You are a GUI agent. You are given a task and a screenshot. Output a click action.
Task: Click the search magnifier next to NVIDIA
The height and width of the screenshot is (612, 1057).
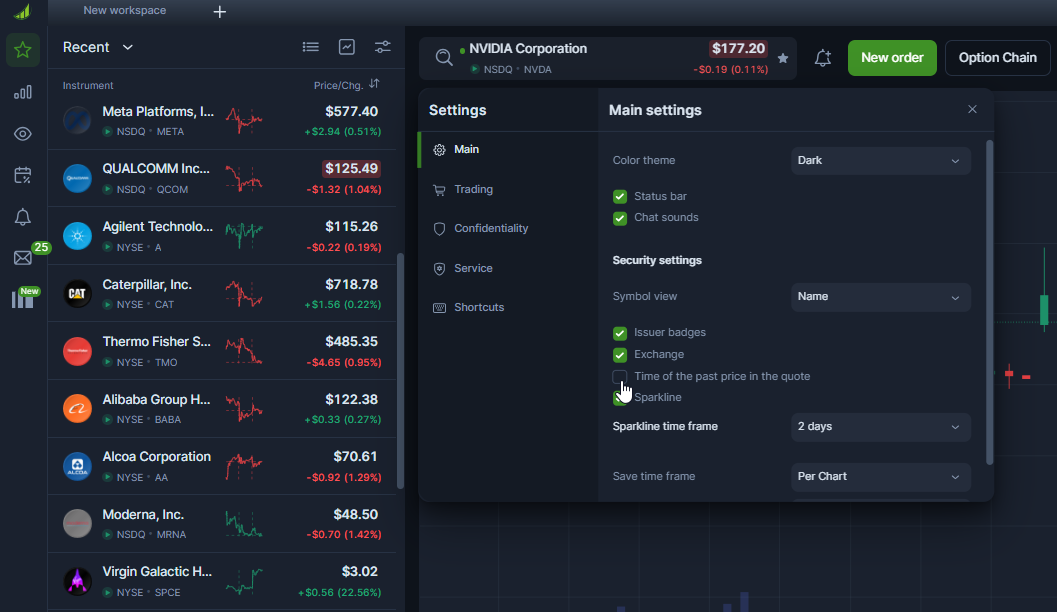444,58
